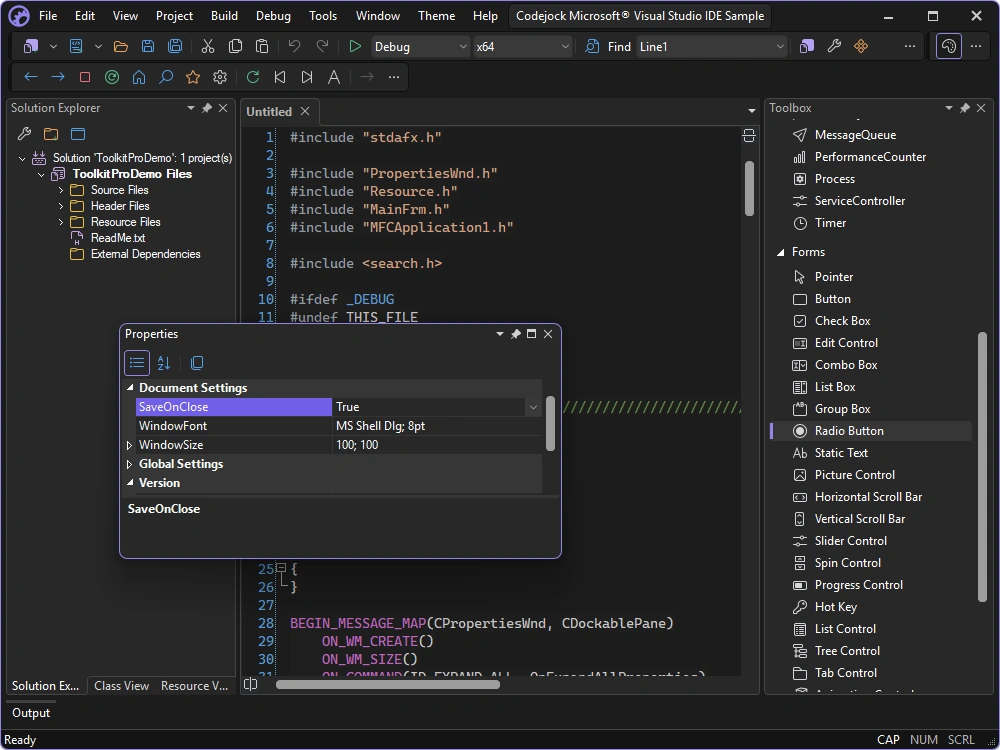Click Property Pages icon in Properties
The image size is (1000, 750).
pyautogui.click(x=197, y=363)
